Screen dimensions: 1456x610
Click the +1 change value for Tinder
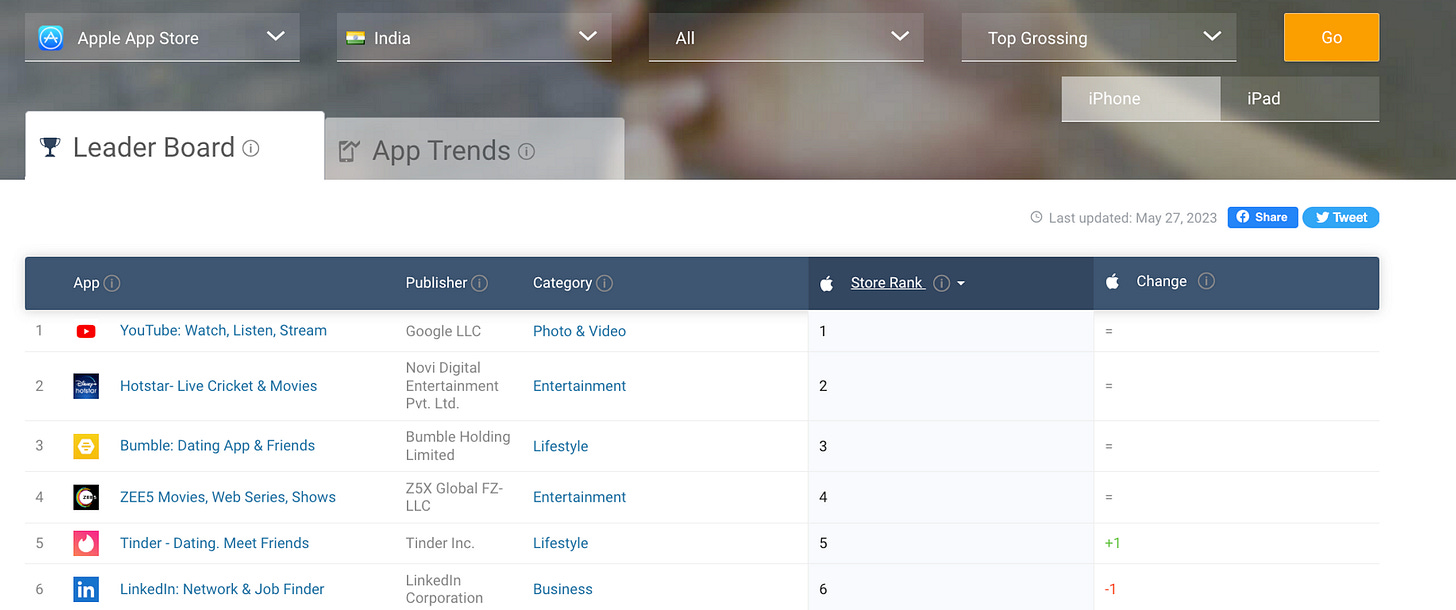[1112, 543]
